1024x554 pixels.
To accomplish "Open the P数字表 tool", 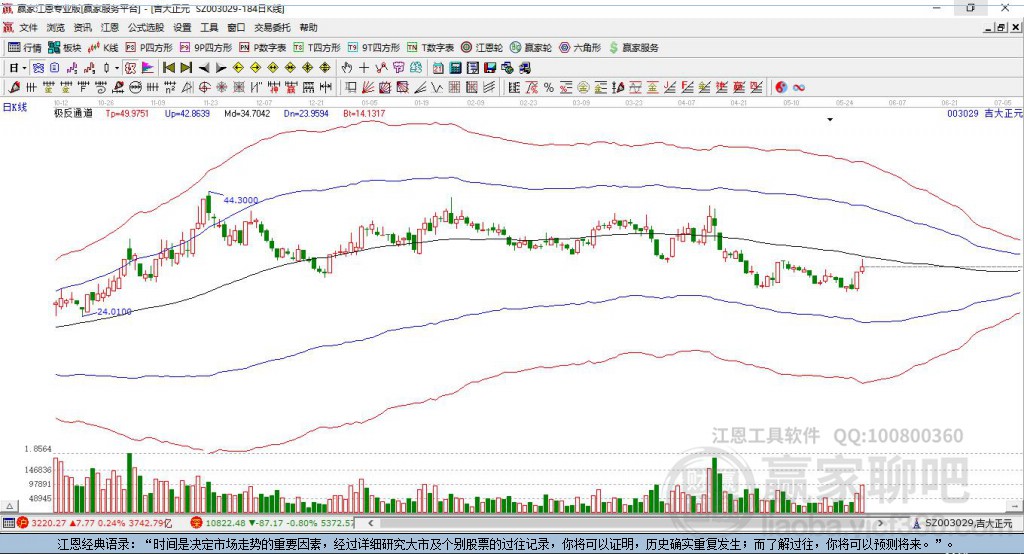I will [x=263, y=48].
